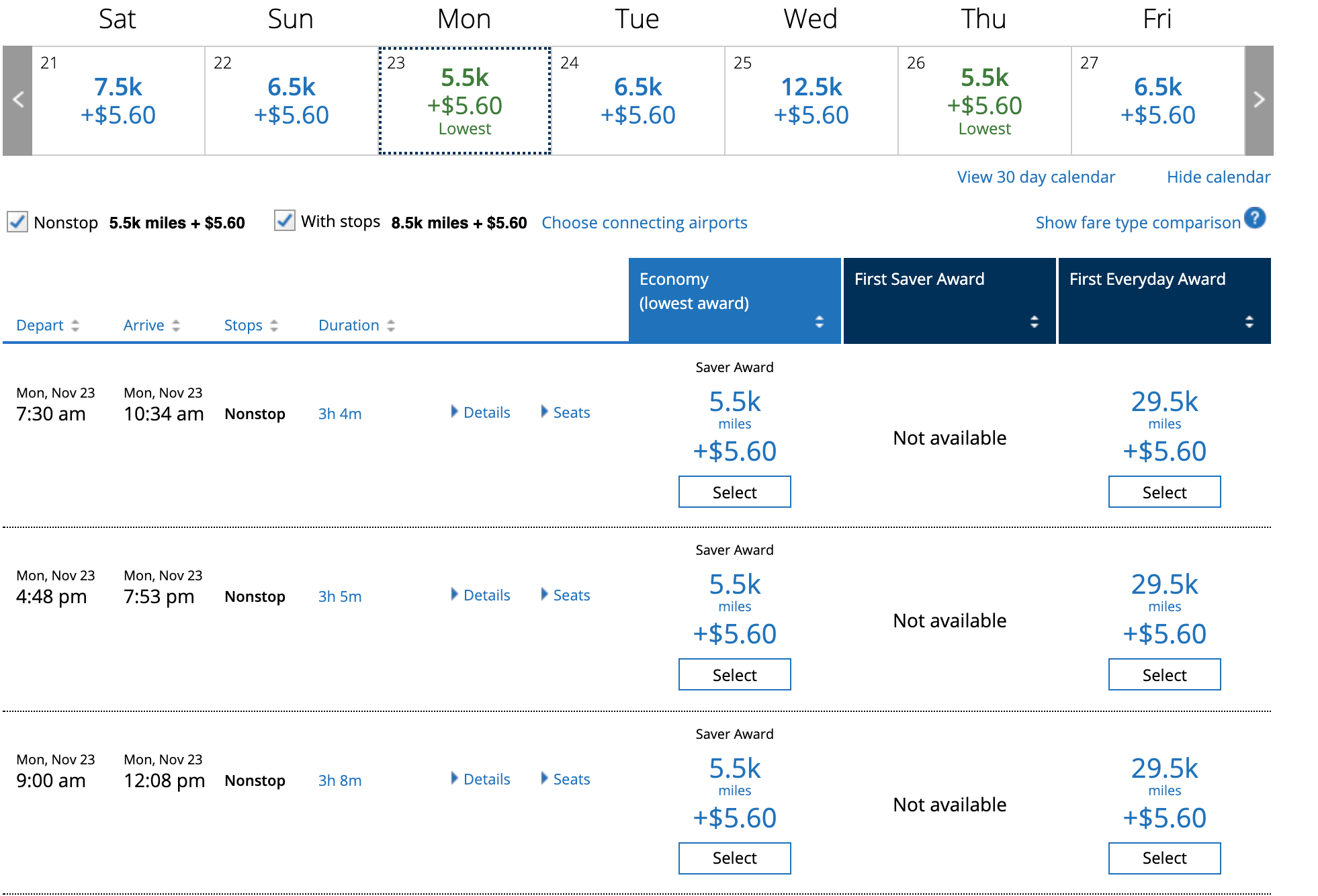The width and height of the screenshot is (1318, 896).
Task: Pick Thursday 26 lowest fare date
Action: [x=984, y=101]
